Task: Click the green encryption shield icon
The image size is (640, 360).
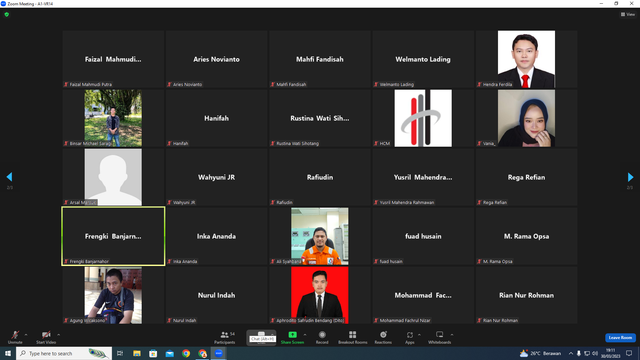Action: 7,14
